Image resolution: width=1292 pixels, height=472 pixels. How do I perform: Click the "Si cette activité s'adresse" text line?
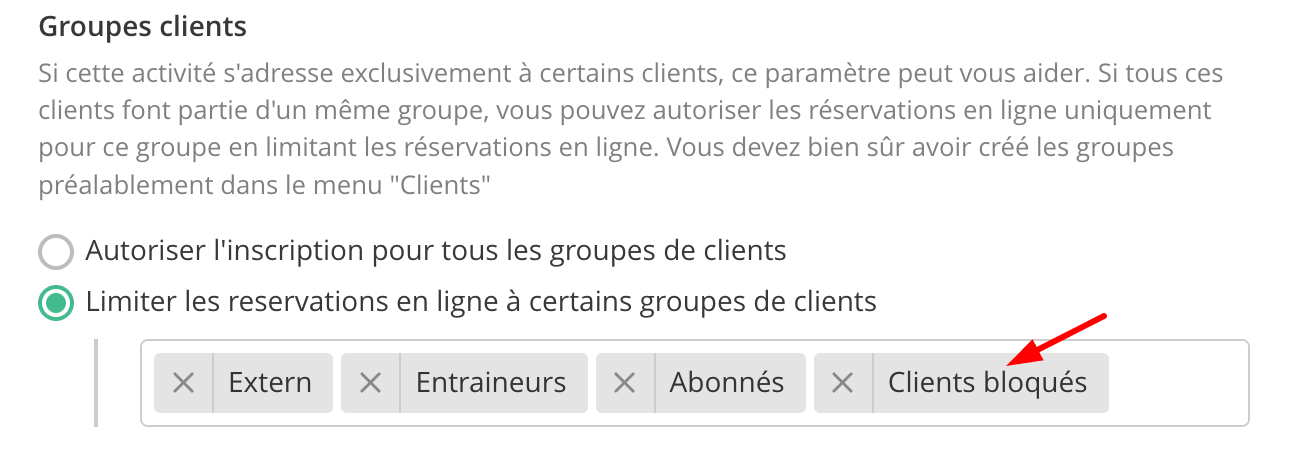631,75
